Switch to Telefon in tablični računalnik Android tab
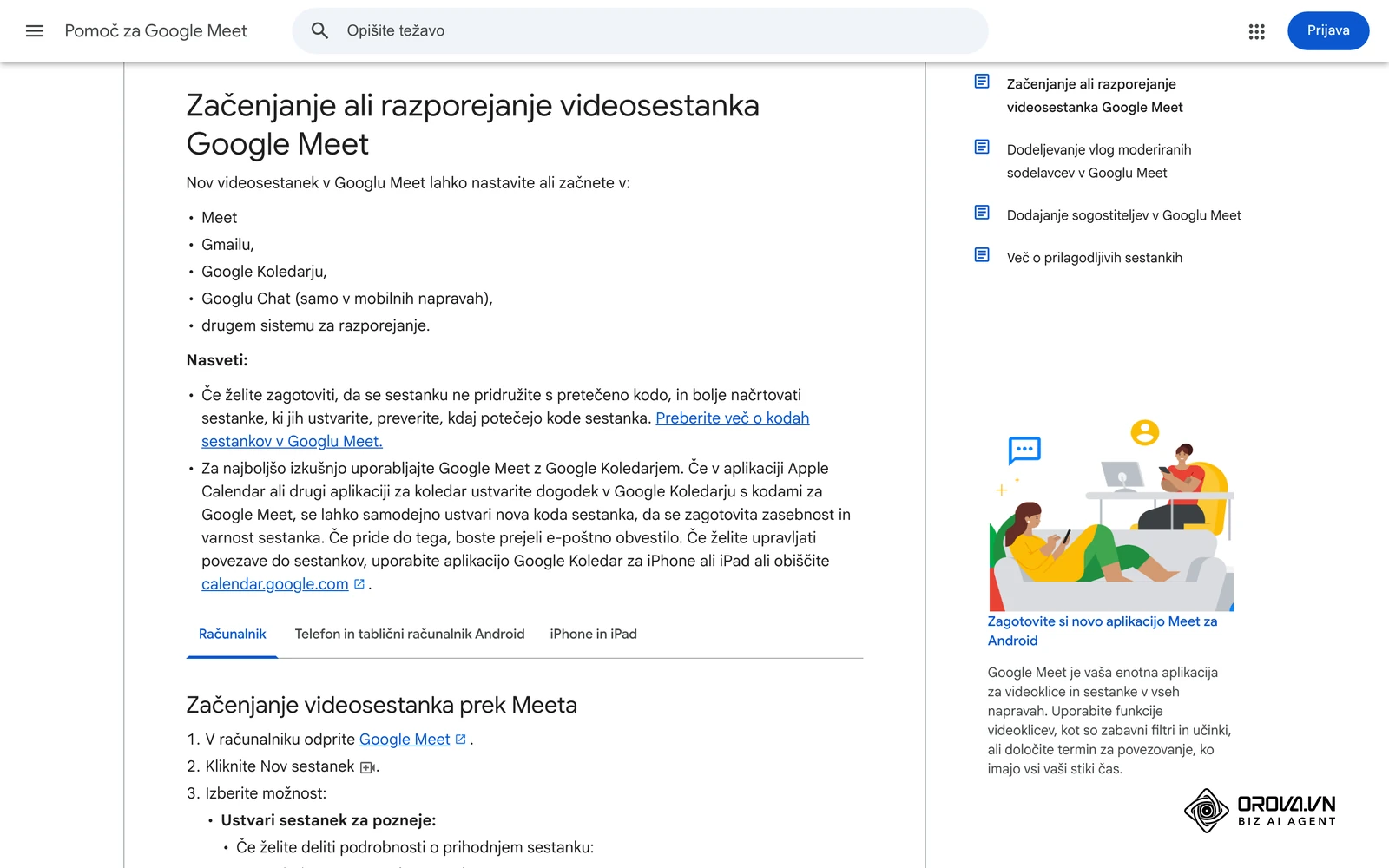Viewport: 1389px width, 868px height. click(x=410, y=635)
